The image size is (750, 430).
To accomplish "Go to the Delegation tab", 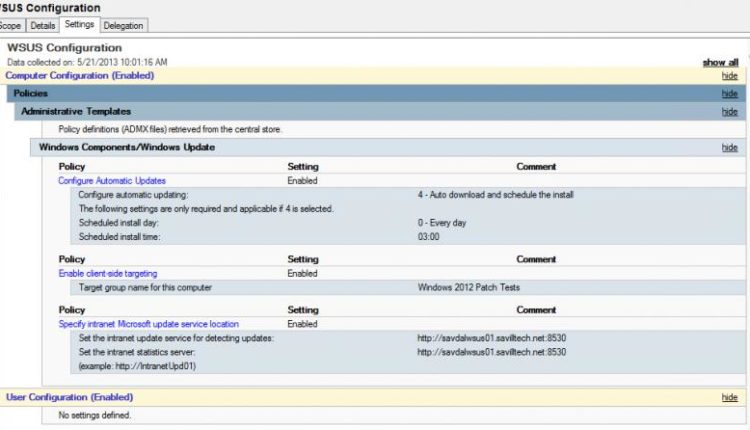I will (x=123, y=25).
